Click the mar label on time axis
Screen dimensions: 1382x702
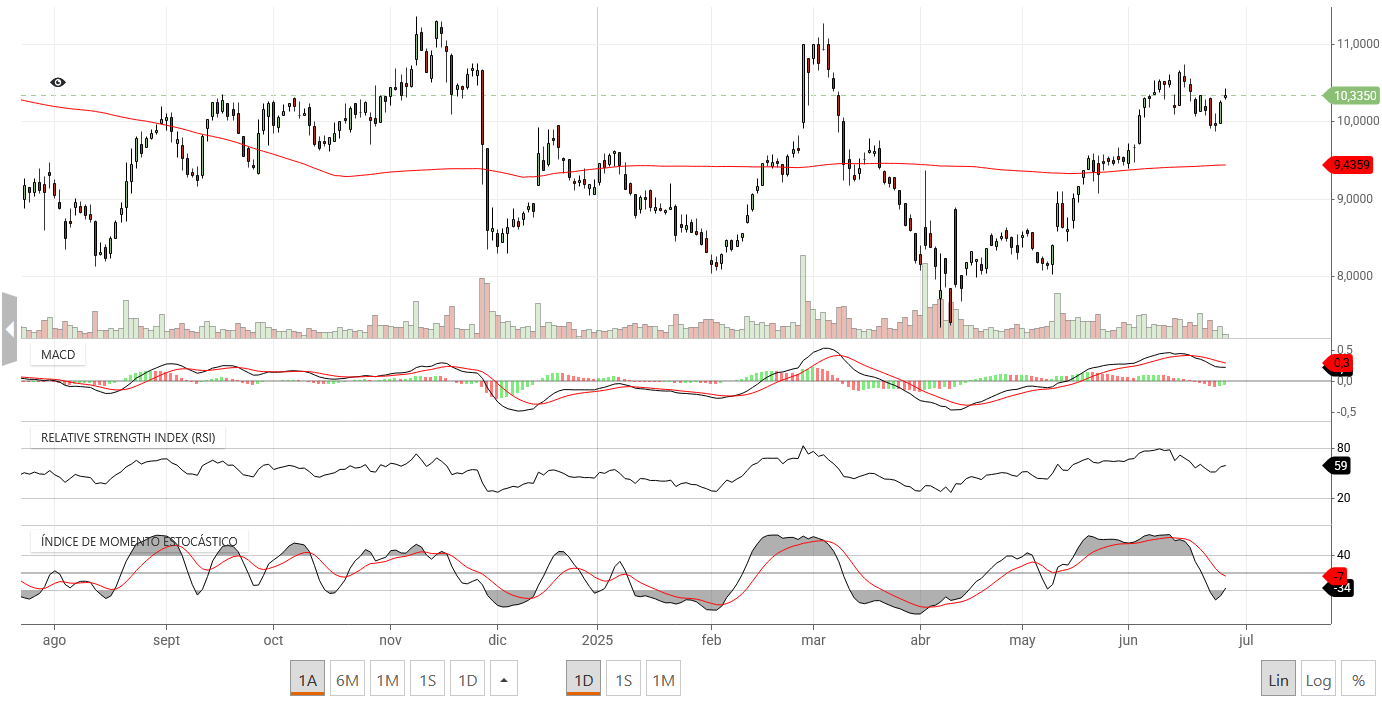click(x=813, y=640)
